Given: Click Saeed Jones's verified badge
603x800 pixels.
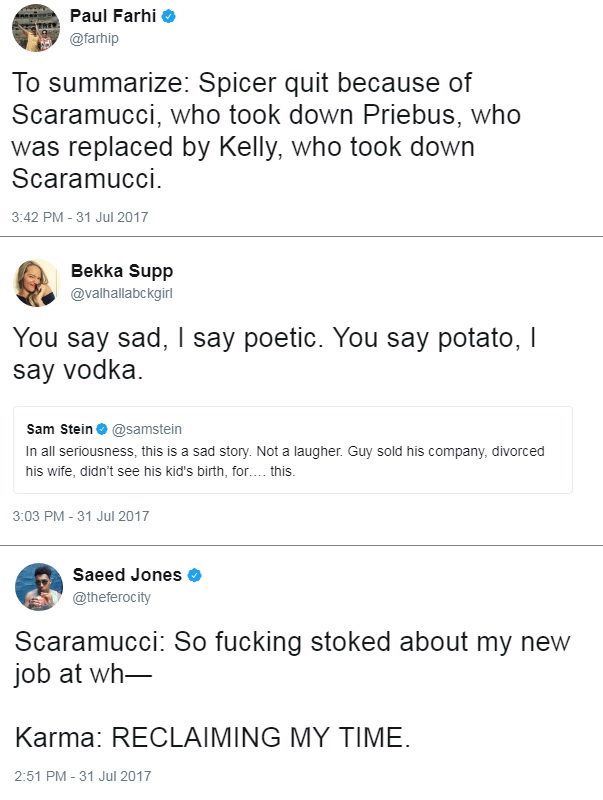Looking at the screenshot, I should tap(194, 576).
